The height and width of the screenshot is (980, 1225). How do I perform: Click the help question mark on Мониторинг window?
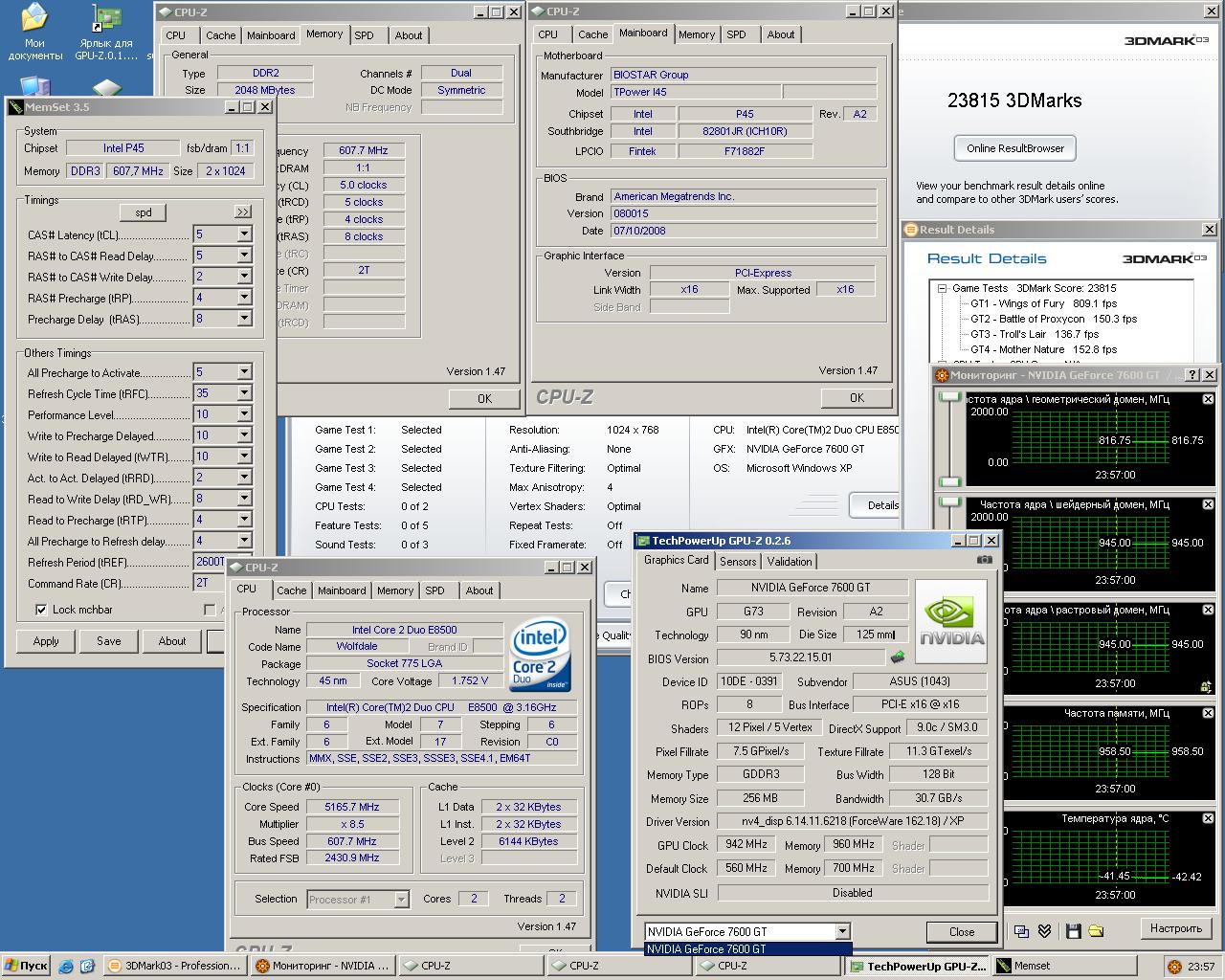1192,375
